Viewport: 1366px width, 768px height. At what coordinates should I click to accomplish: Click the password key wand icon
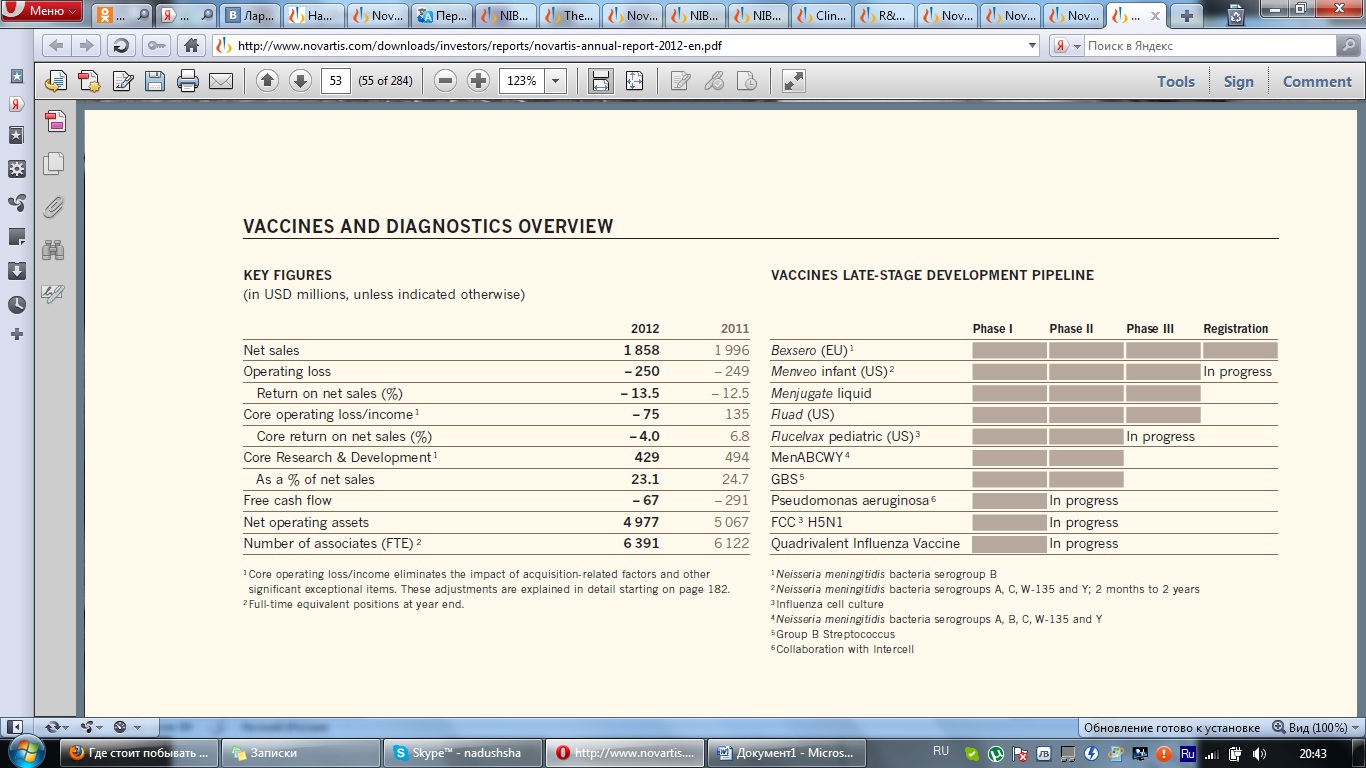point(156,46)
